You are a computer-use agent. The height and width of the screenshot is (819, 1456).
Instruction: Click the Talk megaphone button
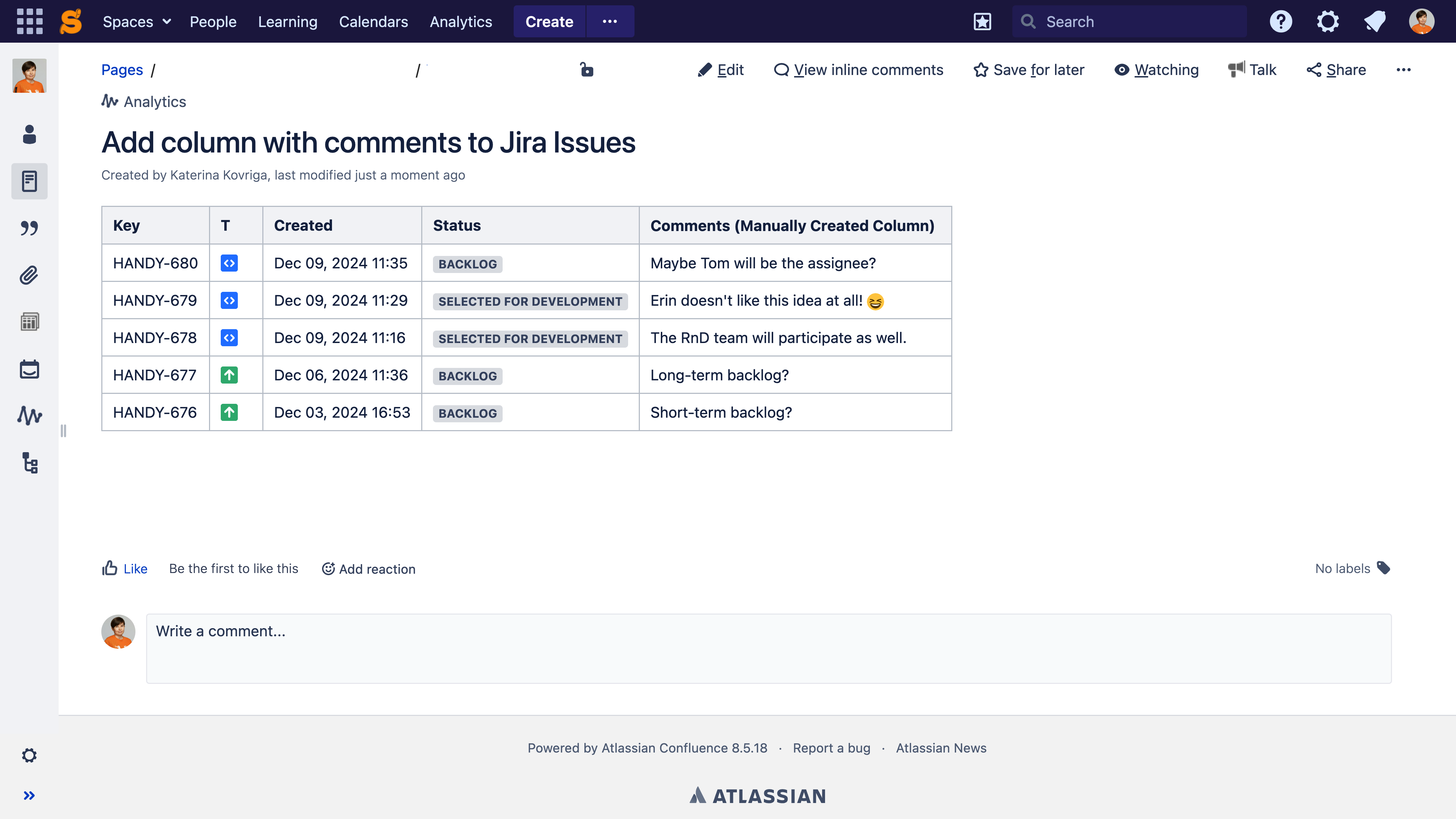tap(1253, 70)
